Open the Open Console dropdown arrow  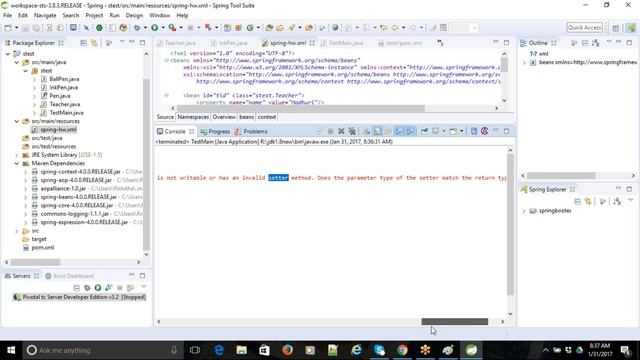tap(462, 131)
